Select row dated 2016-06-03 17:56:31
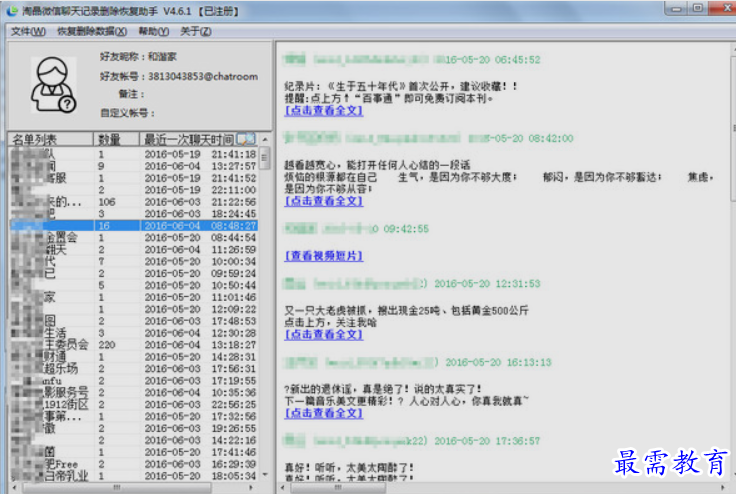The width and height of the screenshot is (736, 494). tap(134, 369)
